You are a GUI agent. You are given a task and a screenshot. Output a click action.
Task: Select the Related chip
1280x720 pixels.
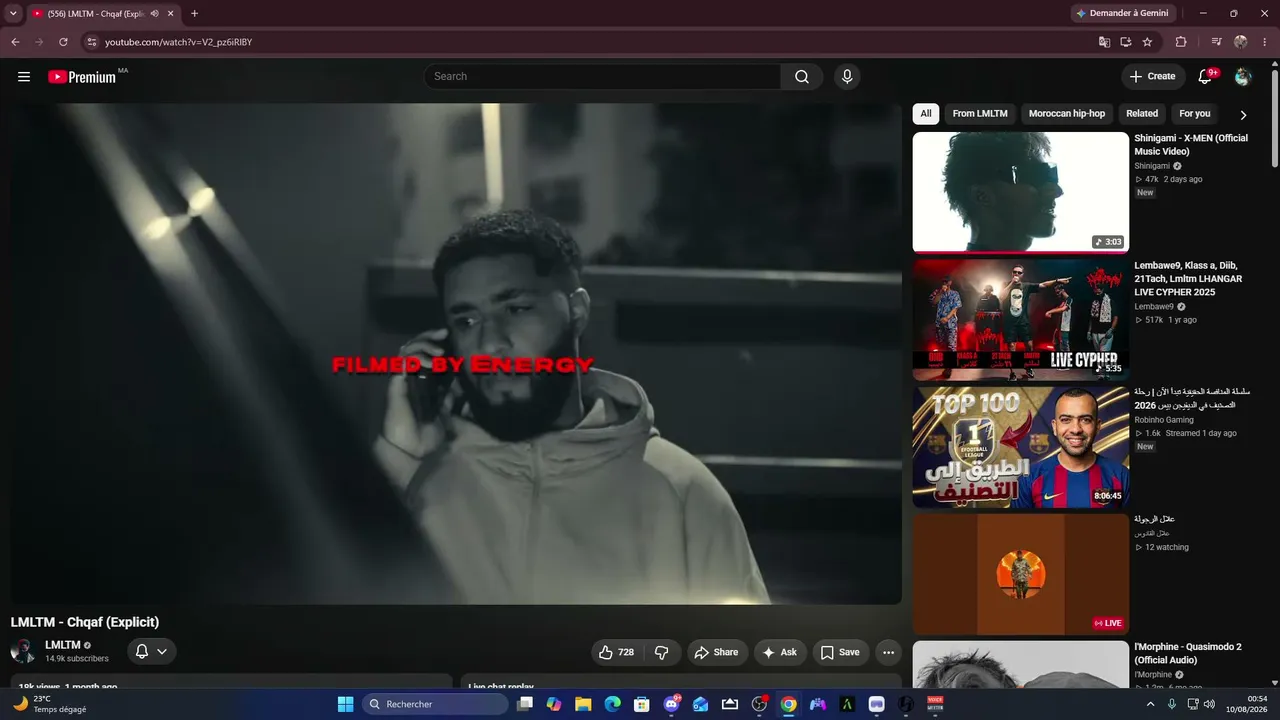click(1142, 114)
